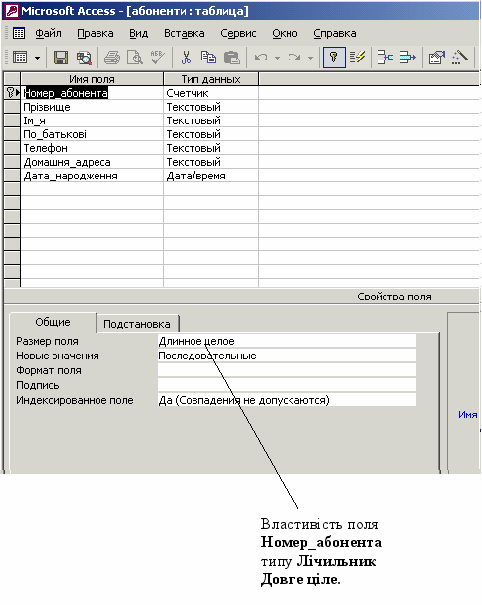The image size is (482, 605).
Task: Open the Правка menu
Action: pyautogui.click(x=95, y=34)
